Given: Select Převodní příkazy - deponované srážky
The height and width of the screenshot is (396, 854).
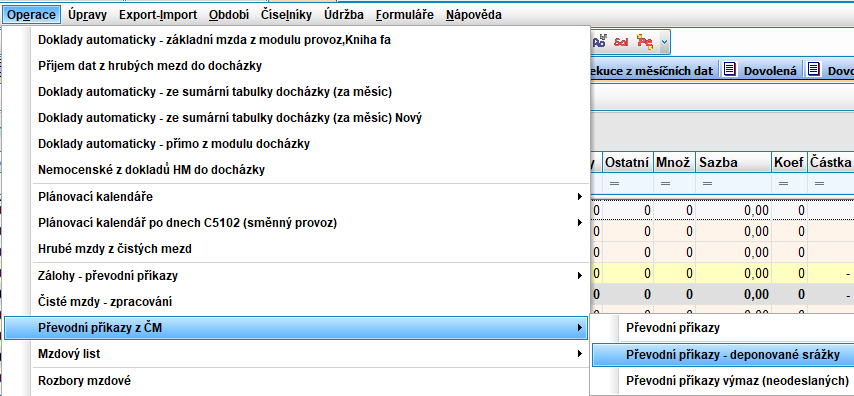Looking at the screenshot, I should click(x=723, y=355).
